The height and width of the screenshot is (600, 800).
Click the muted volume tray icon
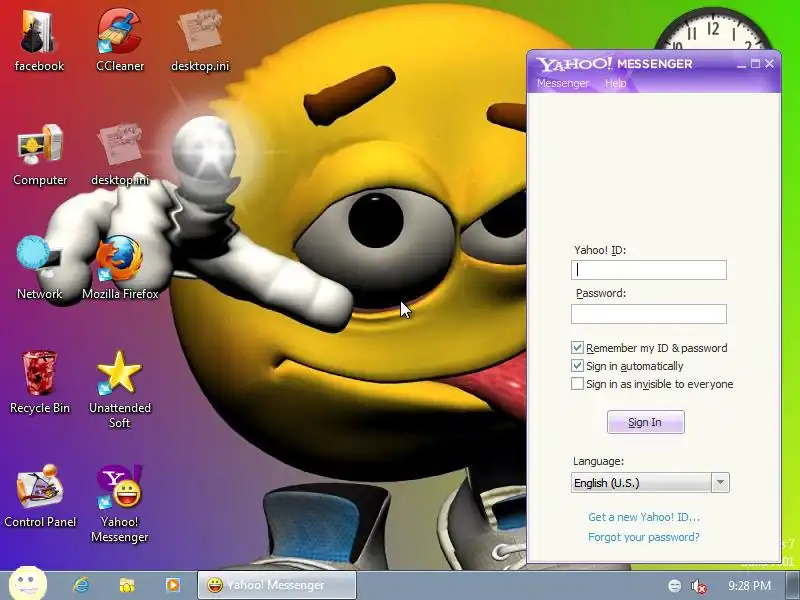coord(698,586)
